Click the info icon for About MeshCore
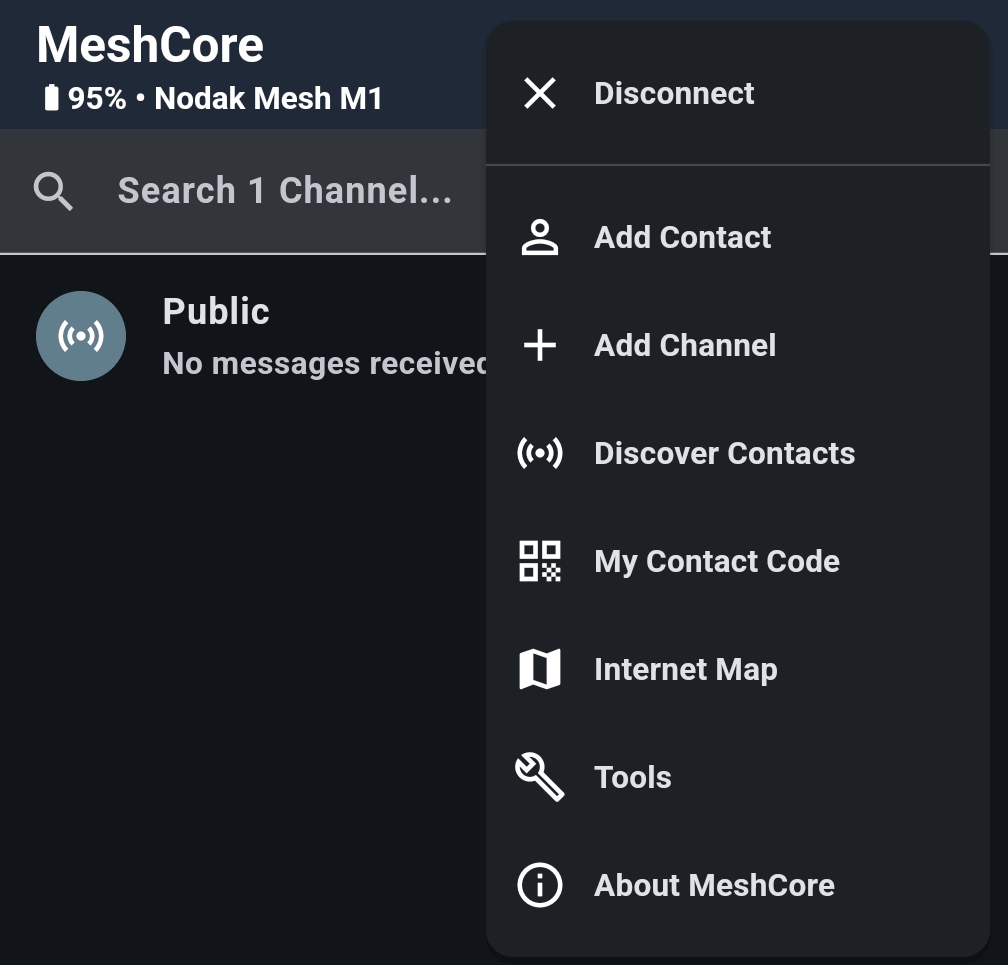The height and width of the screenshot is (965, 1008). coord(539,885)
